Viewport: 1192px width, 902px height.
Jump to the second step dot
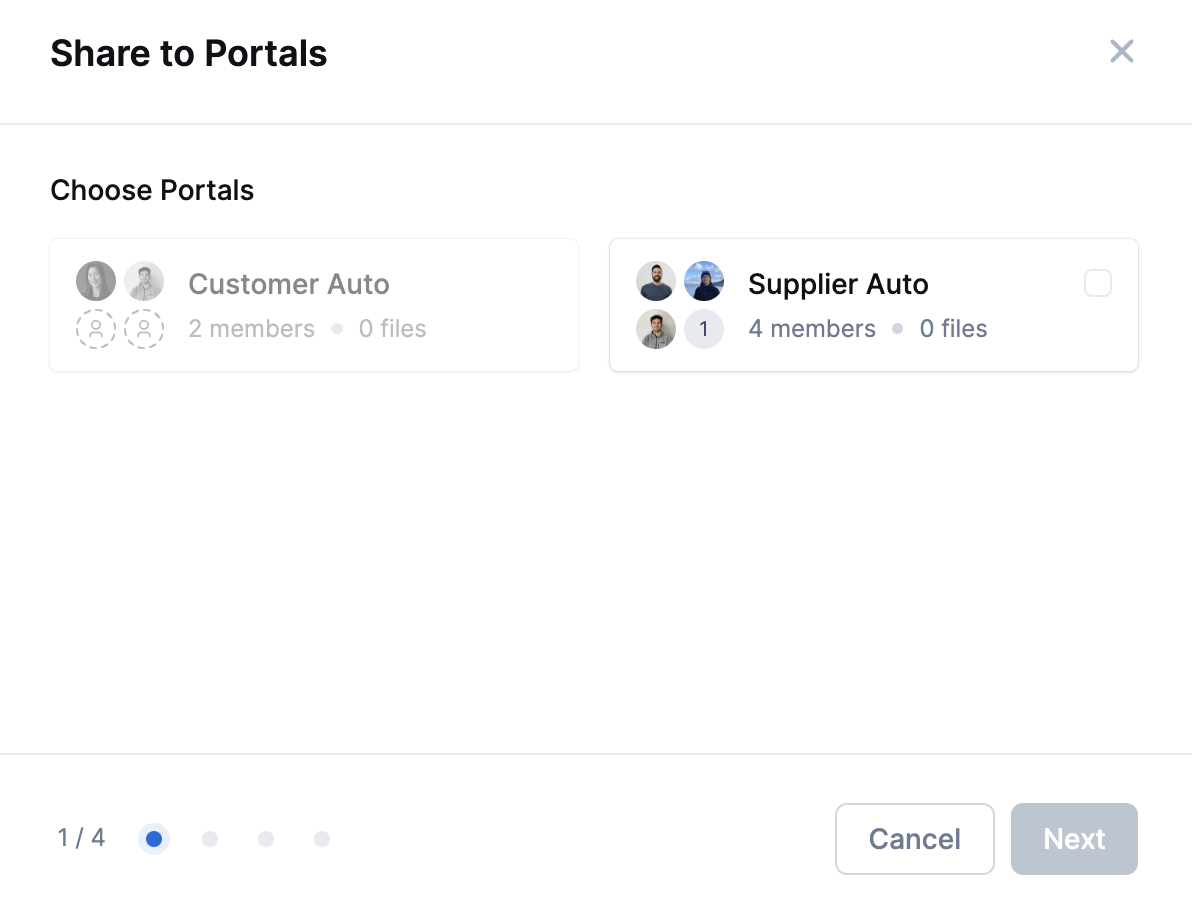tap(210, 839)
